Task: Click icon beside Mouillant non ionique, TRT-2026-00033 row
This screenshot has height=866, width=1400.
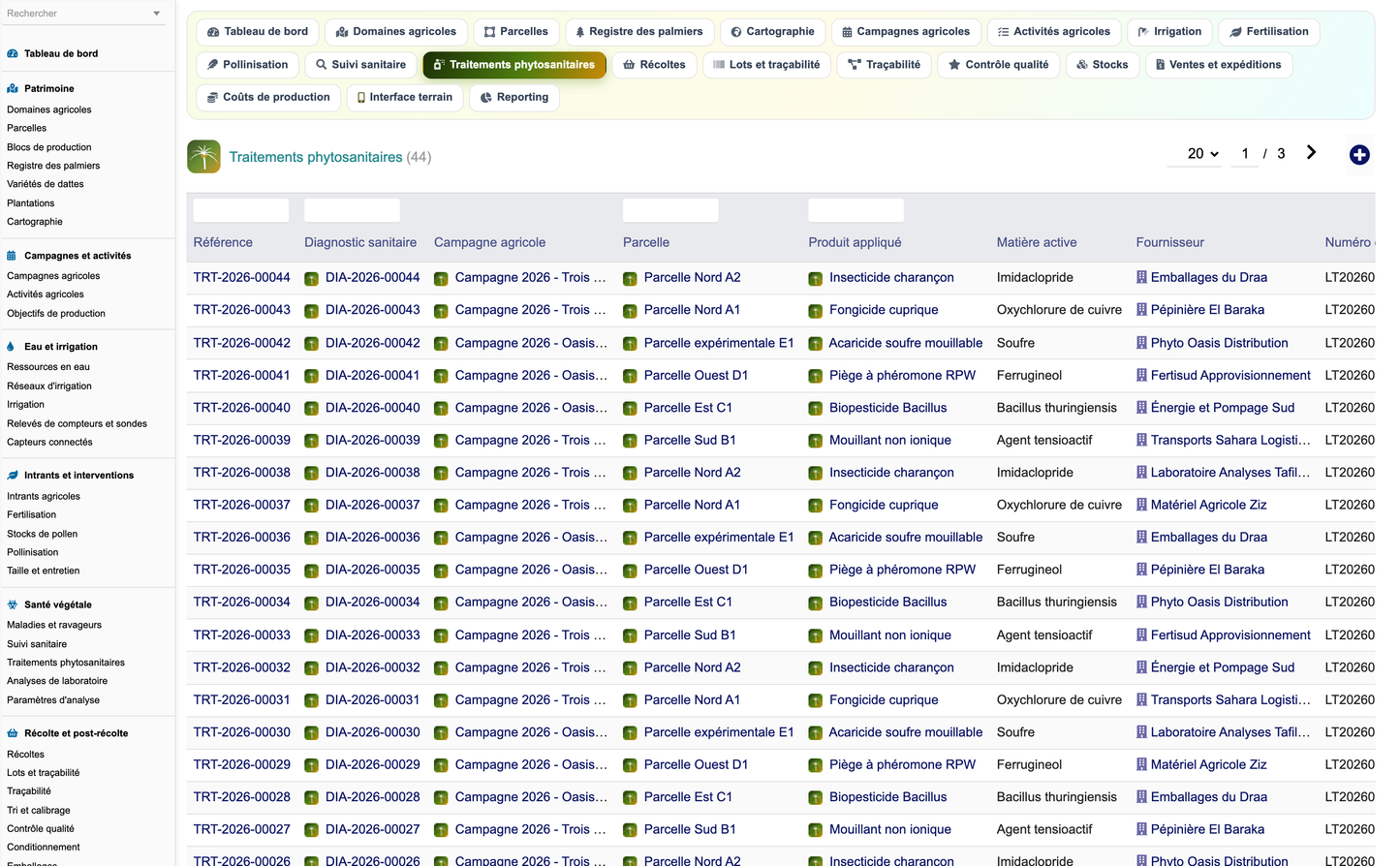Action: point(816,636)
